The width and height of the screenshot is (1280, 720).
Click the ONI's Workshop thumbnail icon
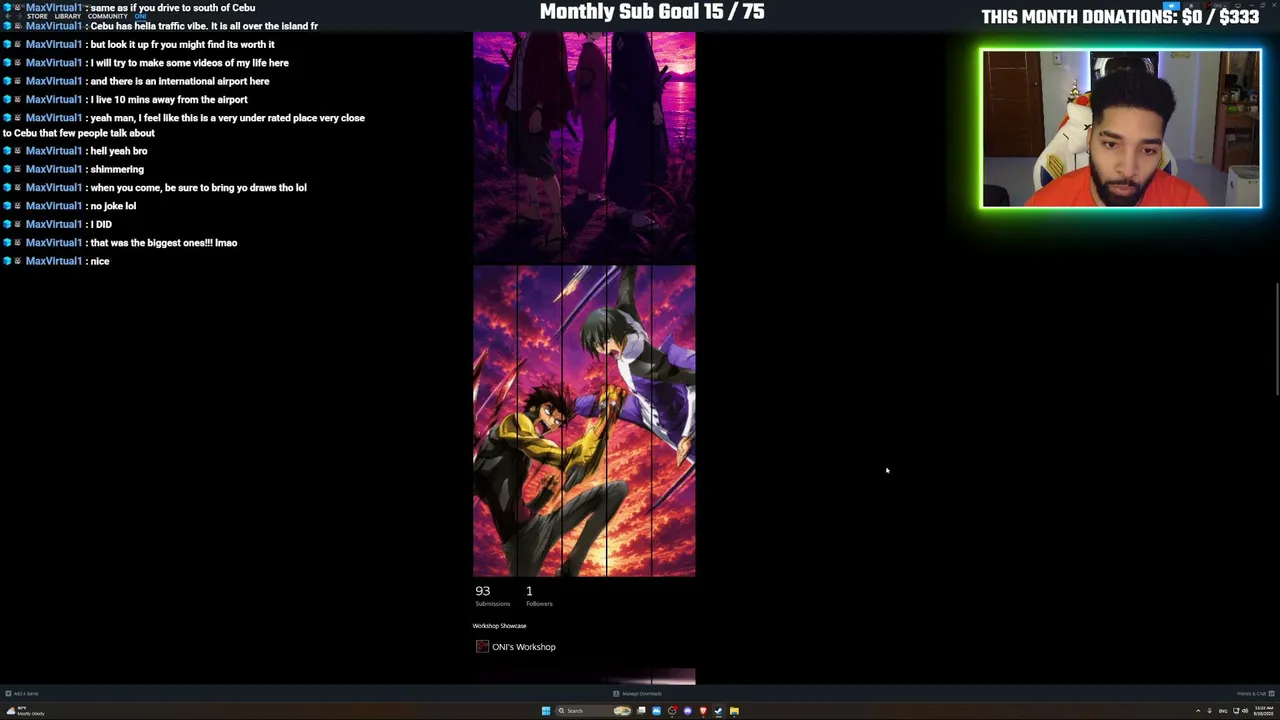click(482, 647)
